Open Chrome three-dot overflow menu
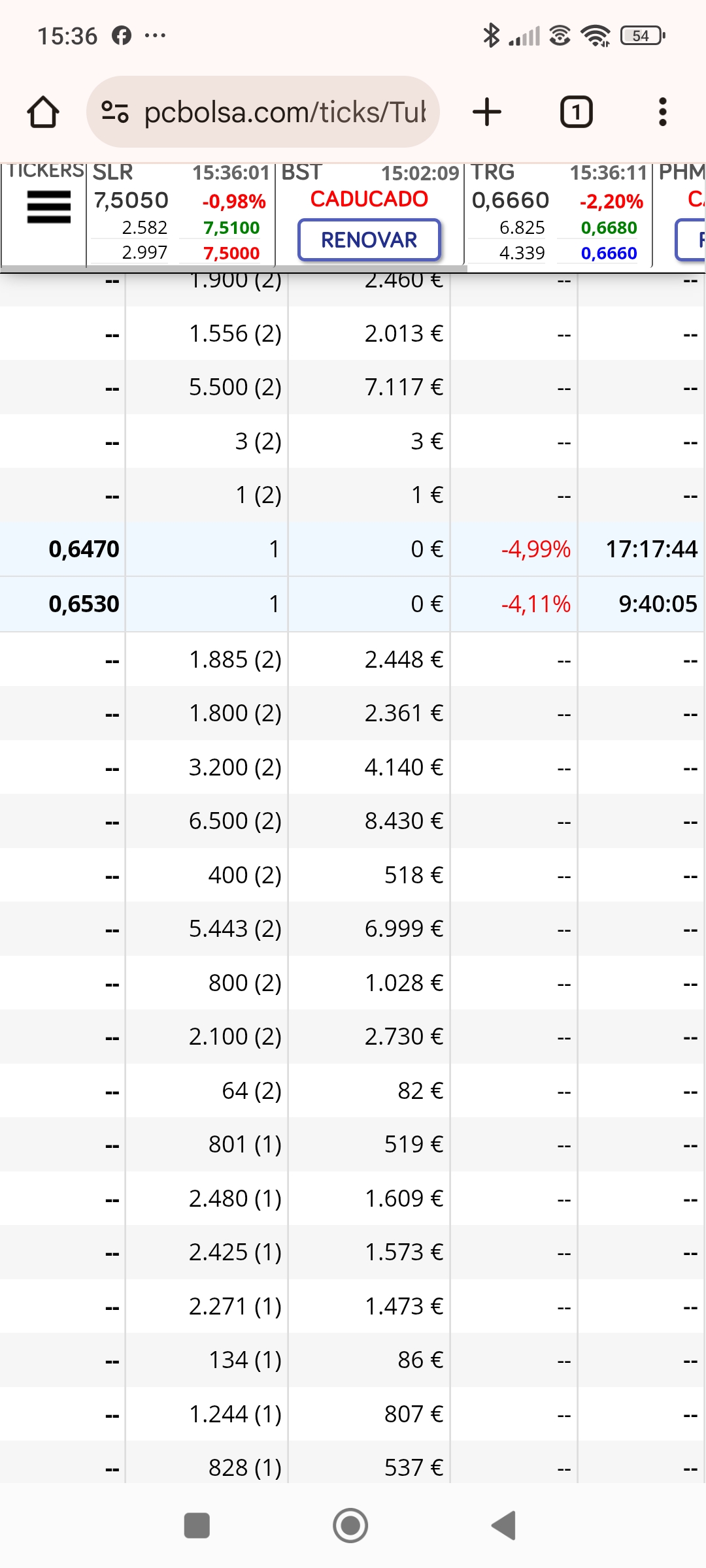 tap(662, 112)
